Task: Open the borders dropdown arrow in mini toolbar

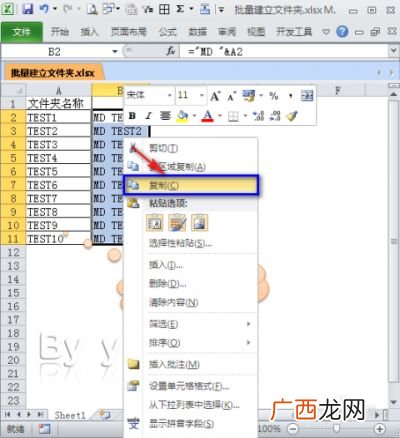Action: (x=245, y=116)
